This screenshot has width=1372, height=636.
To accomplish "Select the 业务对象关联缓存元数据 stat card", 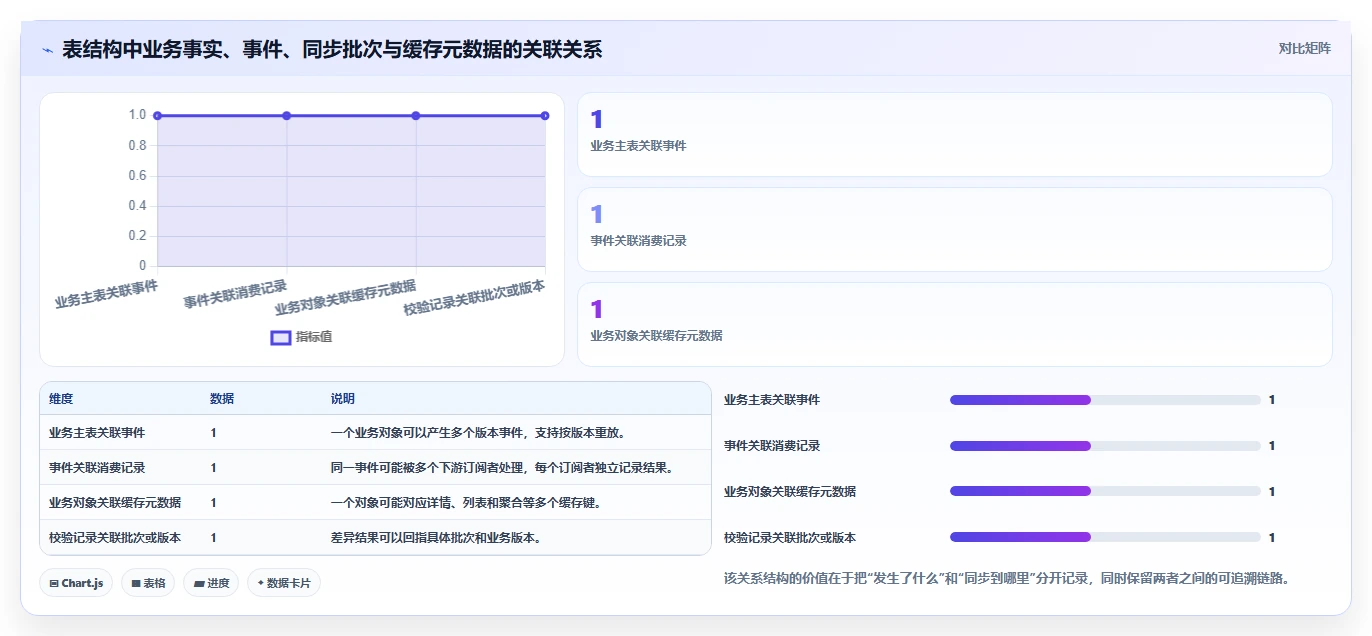I will [x=955, y=325].
